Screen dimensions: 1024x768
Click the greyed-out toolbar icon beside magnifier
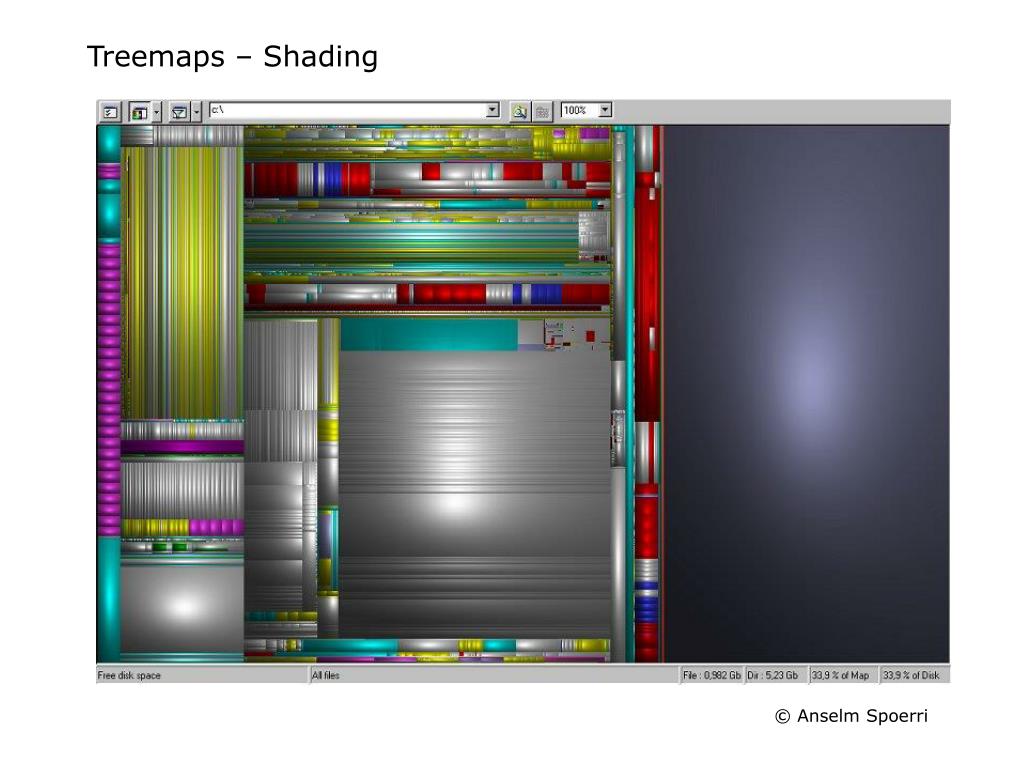542,112
